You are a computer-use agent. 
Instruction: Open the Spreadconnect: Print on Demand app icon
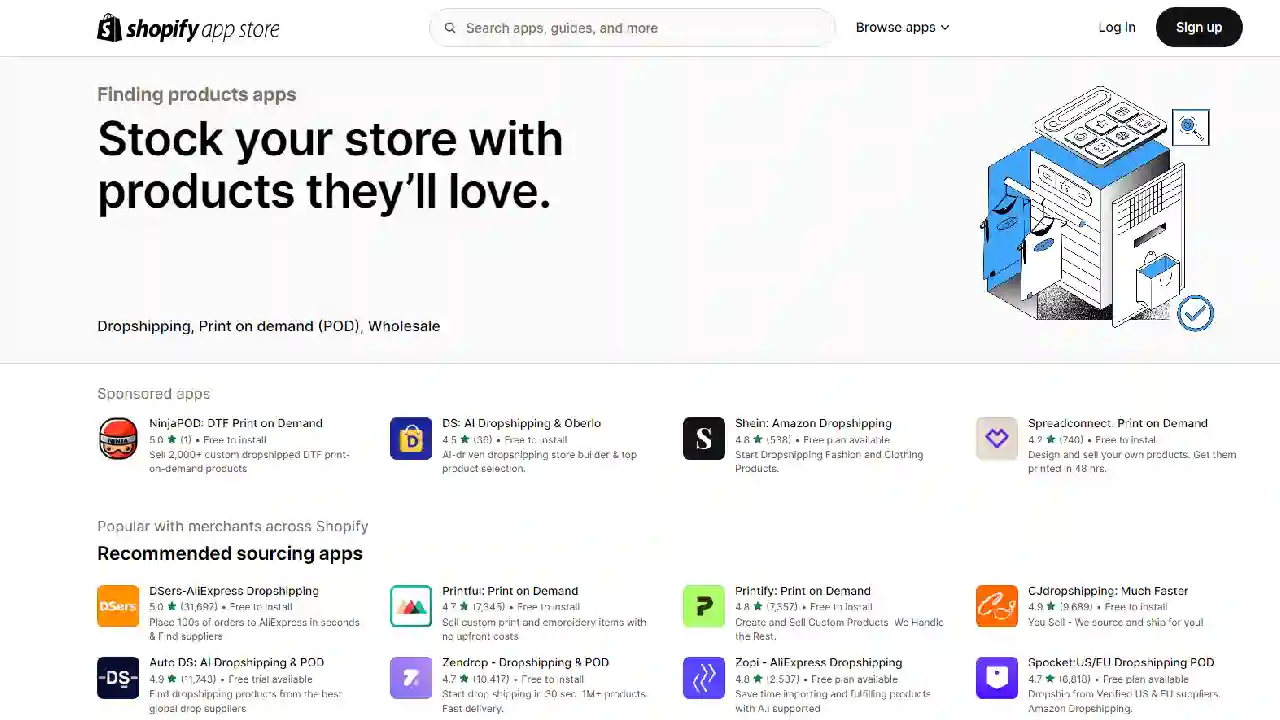[x=996, y=438]
